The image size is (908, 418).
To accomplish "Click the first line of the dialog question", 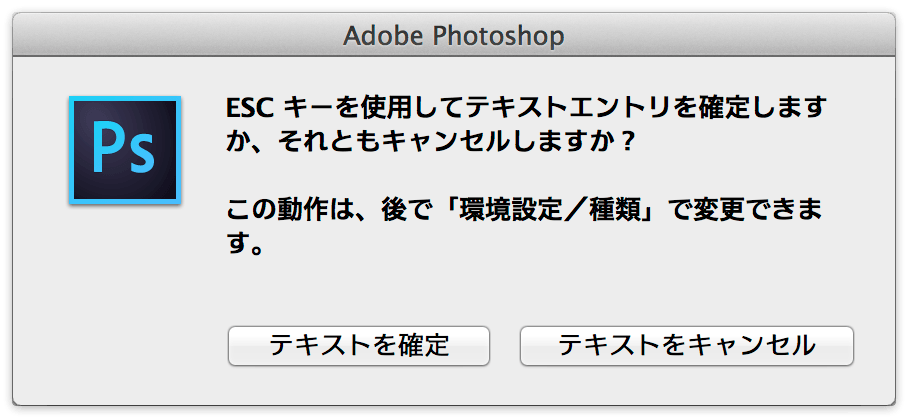I will (x=525, y=108).
